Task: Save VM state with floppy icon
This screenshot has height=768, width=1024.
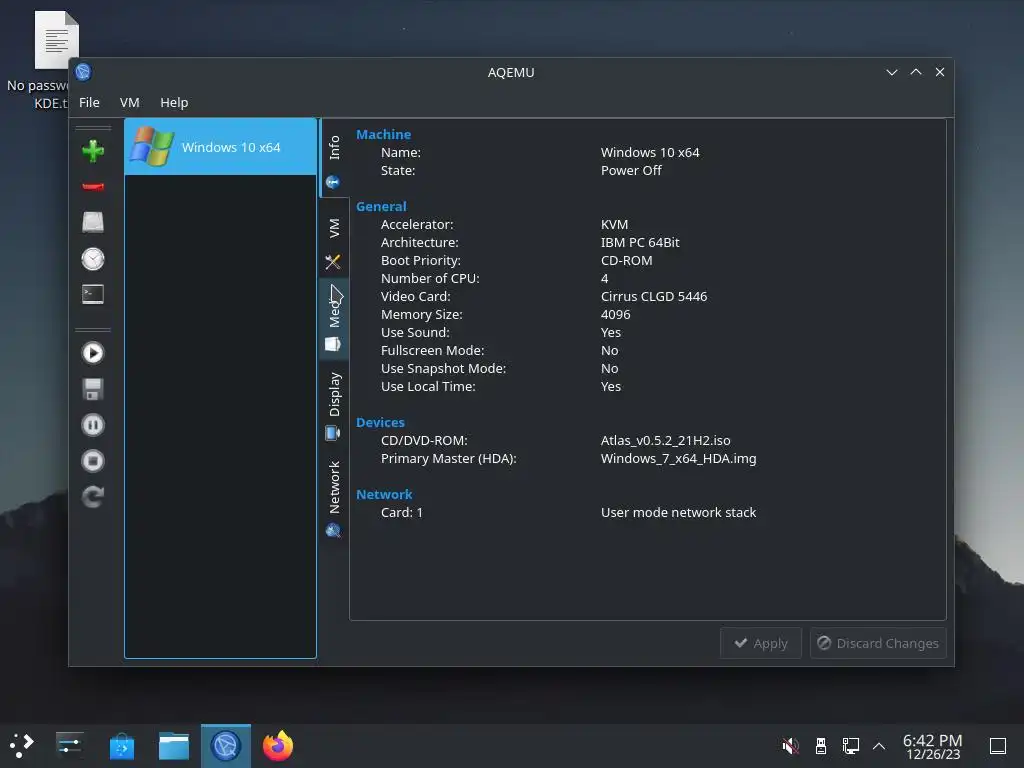Action: (93, 389)
